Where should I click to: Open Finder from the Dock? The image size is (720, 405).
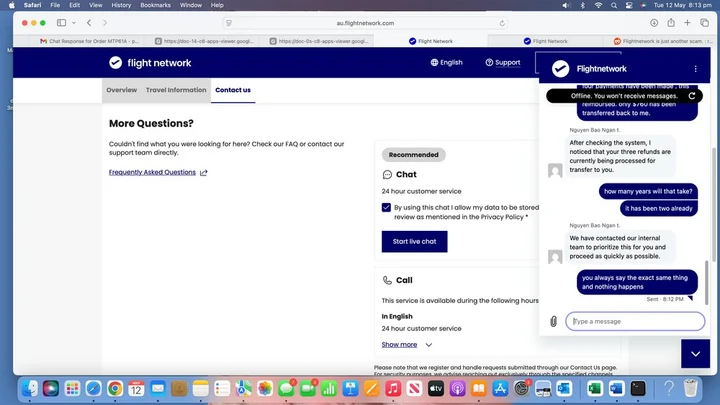(30, 388)
